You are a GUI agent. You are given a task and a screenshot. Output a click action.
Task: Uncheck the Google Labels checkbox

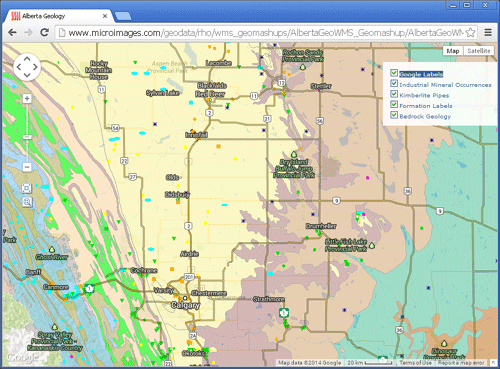click(394, 73)
